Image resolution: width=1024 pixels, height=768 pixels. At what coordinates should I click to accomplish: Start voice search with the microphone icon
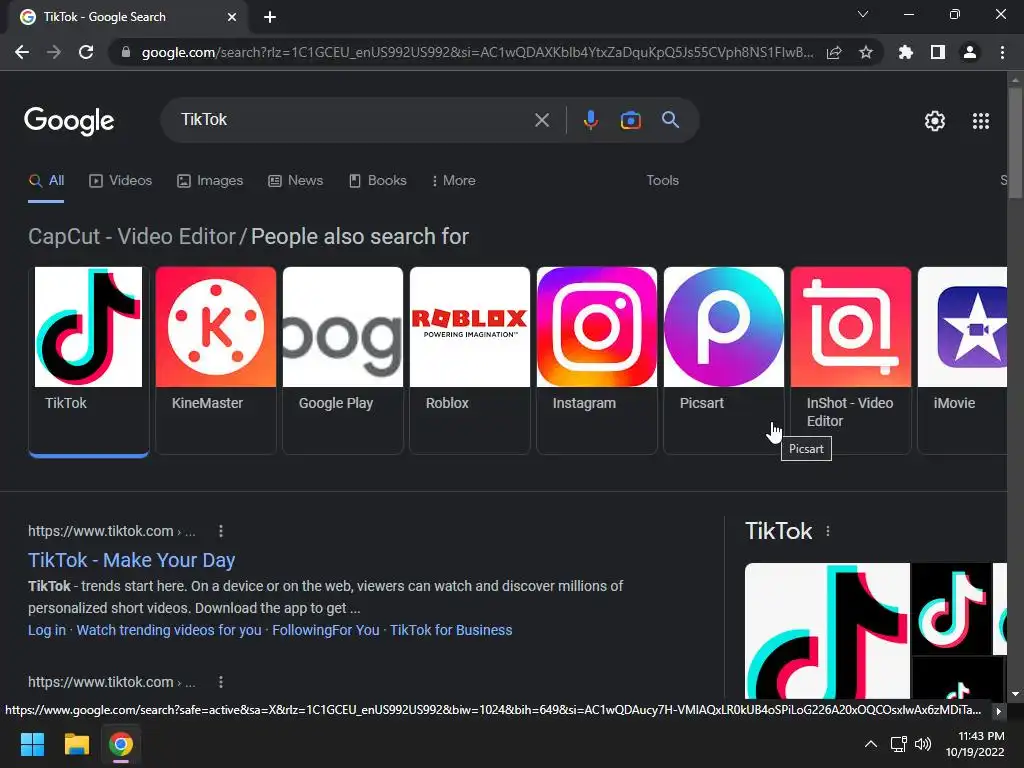[x=590, y=120]
